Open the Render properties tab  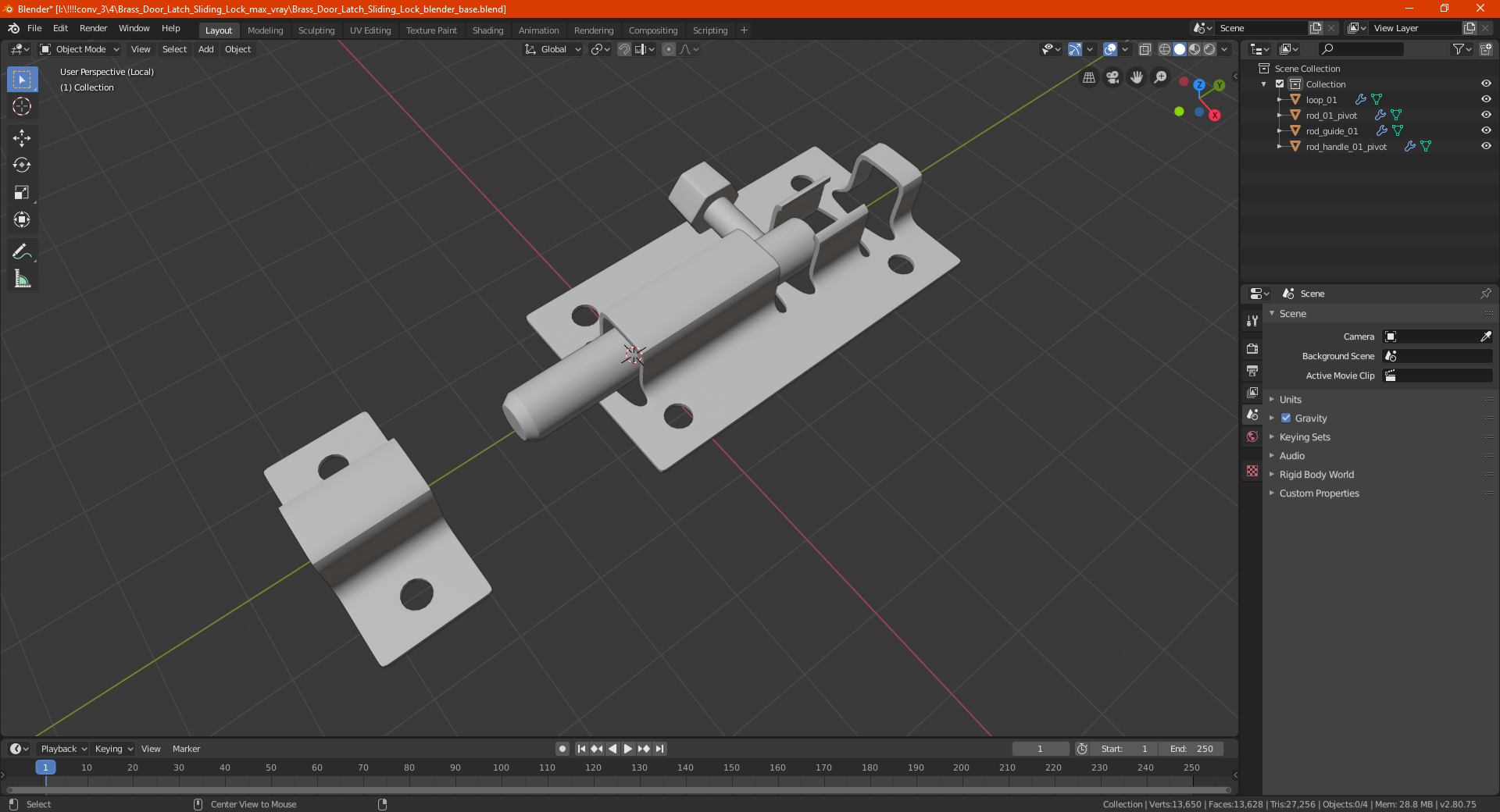tap(1252, 348)
